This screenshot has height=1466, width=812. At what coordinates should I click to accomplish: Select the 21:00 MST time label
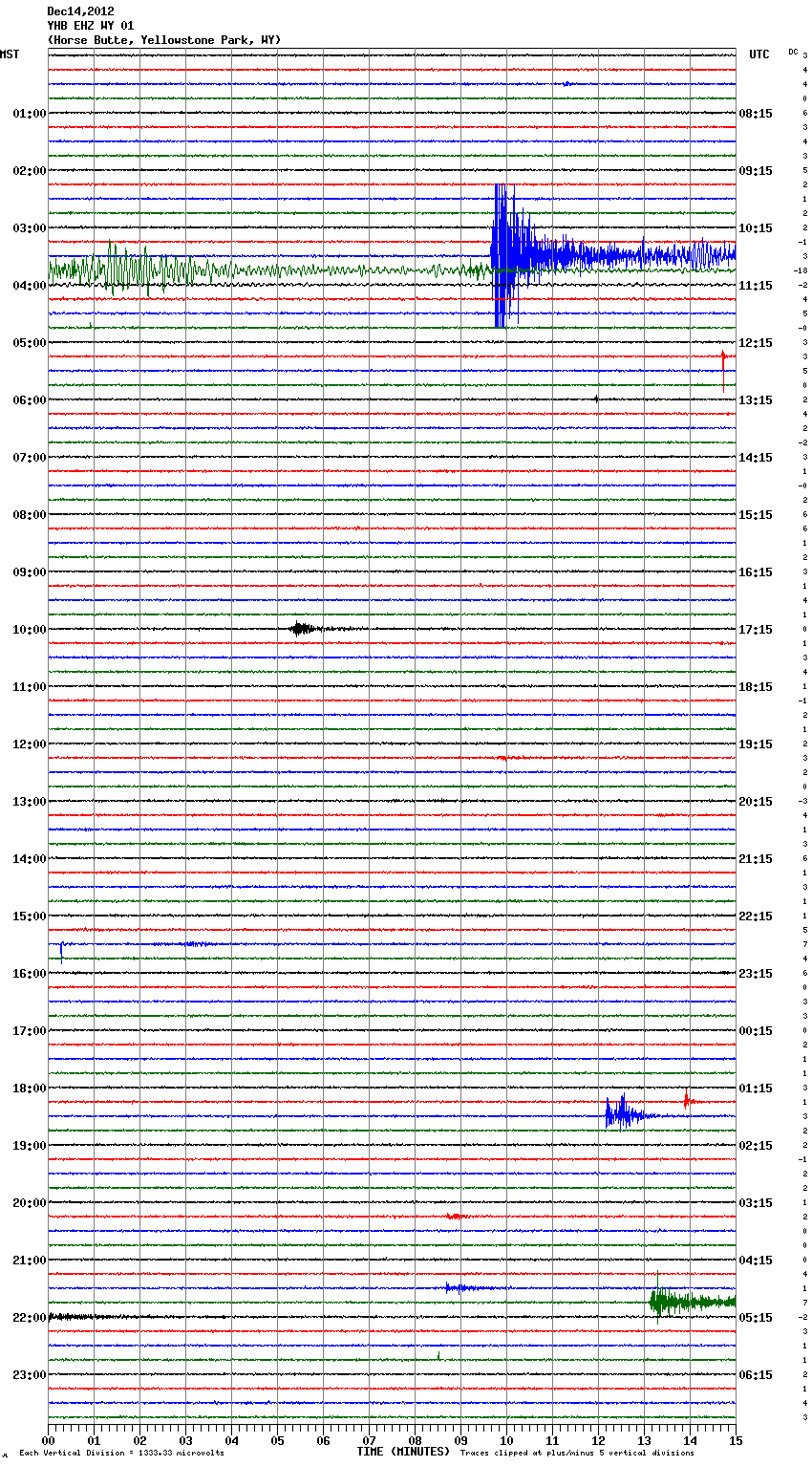pos(30,1261)
